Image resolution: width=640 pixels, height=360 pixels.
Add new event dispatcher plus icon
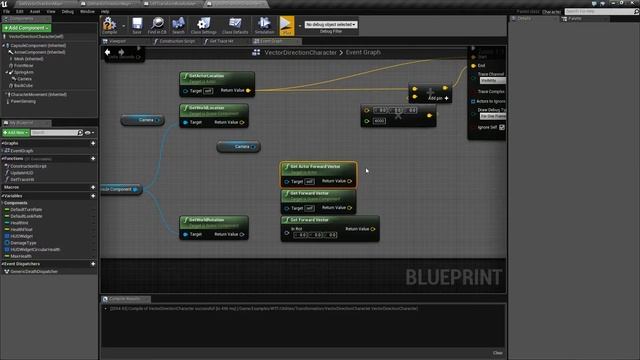93,264
